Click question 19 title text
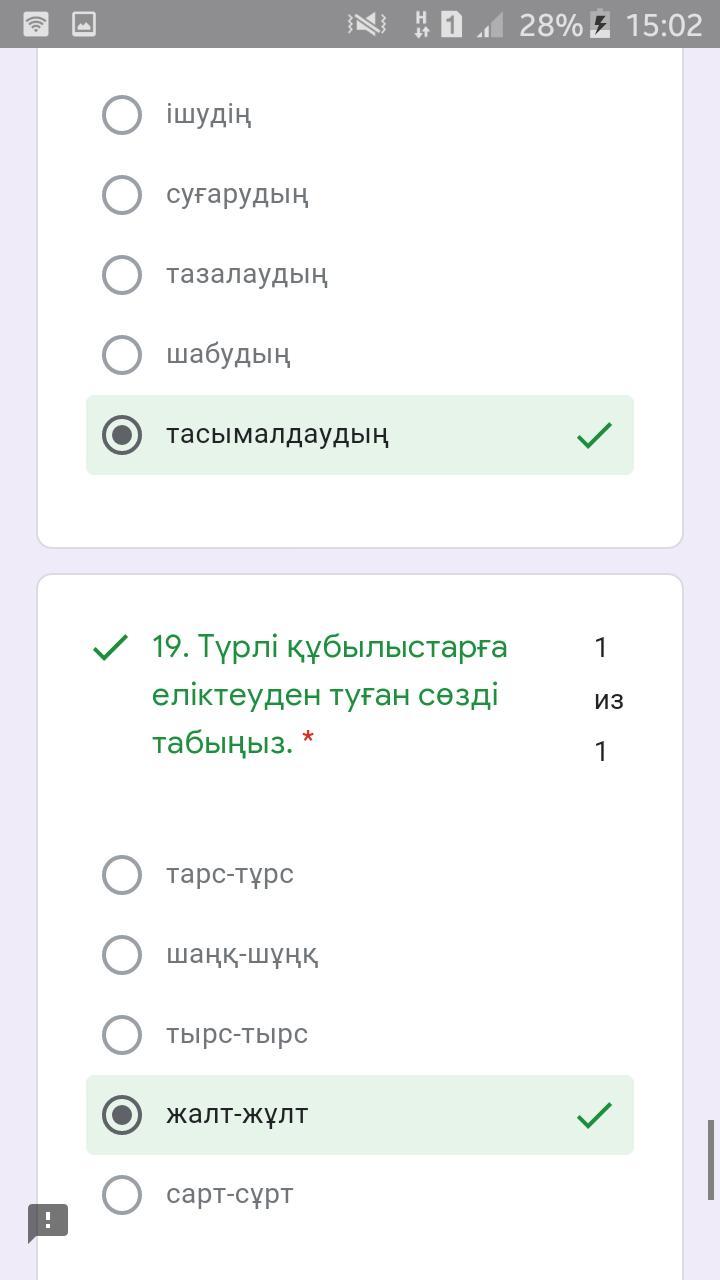 coord(330,695)
